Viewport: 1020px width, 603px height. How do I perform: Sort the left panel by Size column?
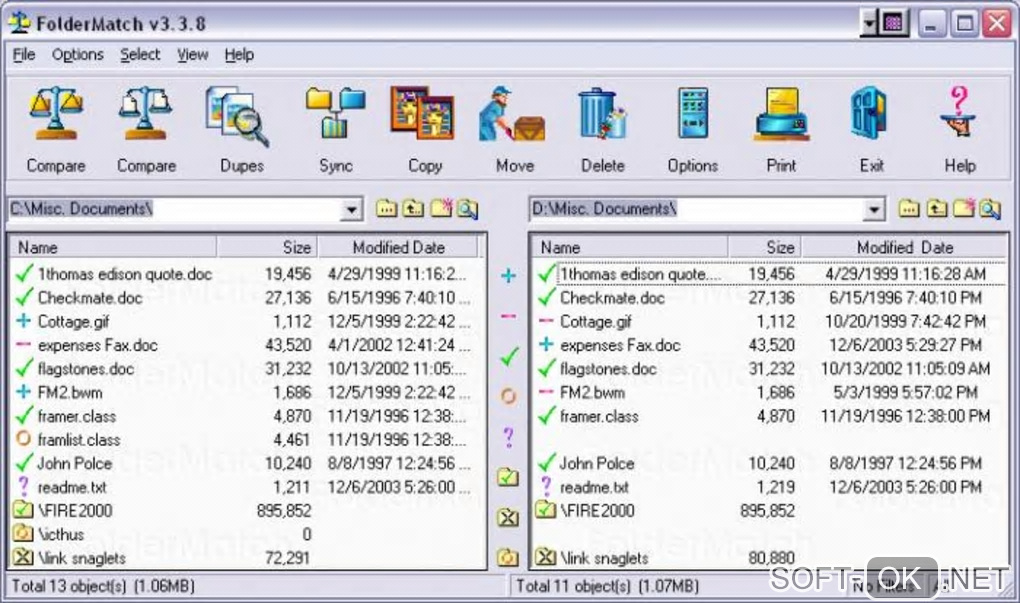tap(267, 247)
